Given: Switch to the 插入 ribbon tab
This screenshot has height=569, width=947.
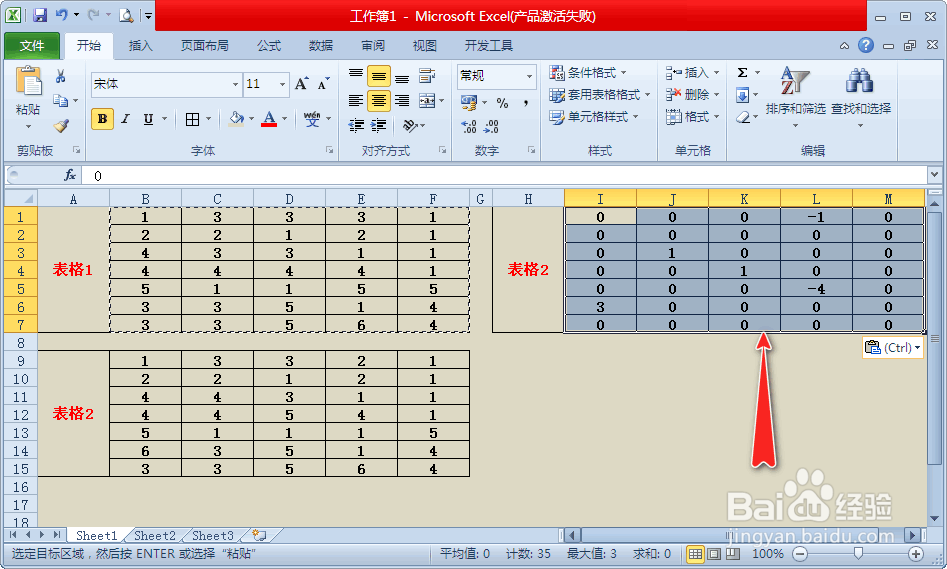Looking at the screenshot, I should 141,46.
